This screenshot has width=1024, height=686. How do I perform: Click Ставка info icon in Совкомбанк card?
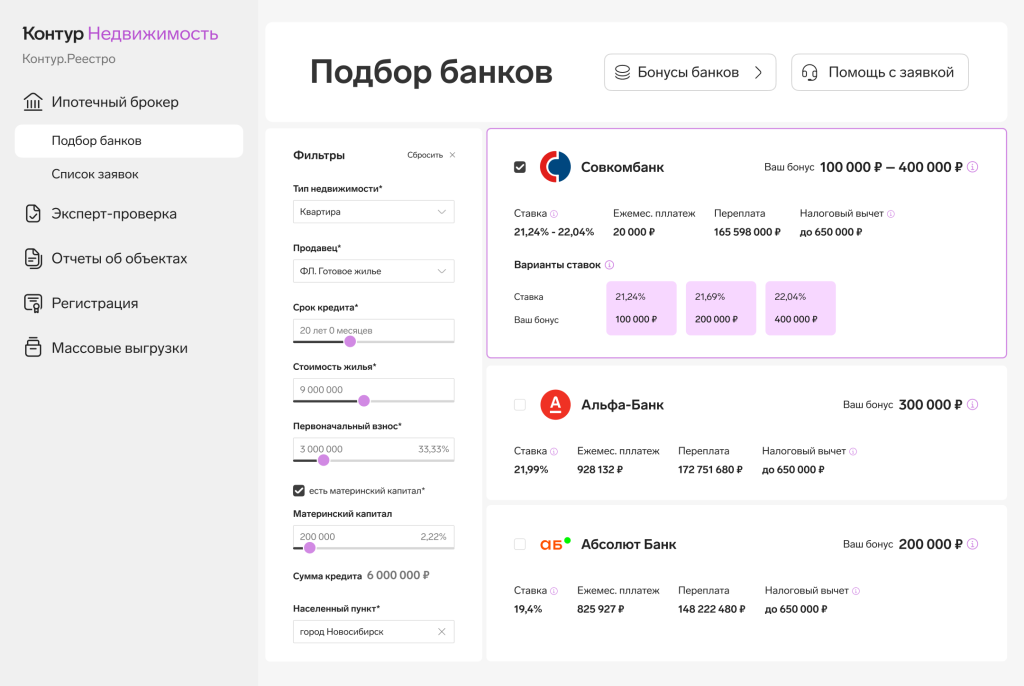tap(554, 214)
